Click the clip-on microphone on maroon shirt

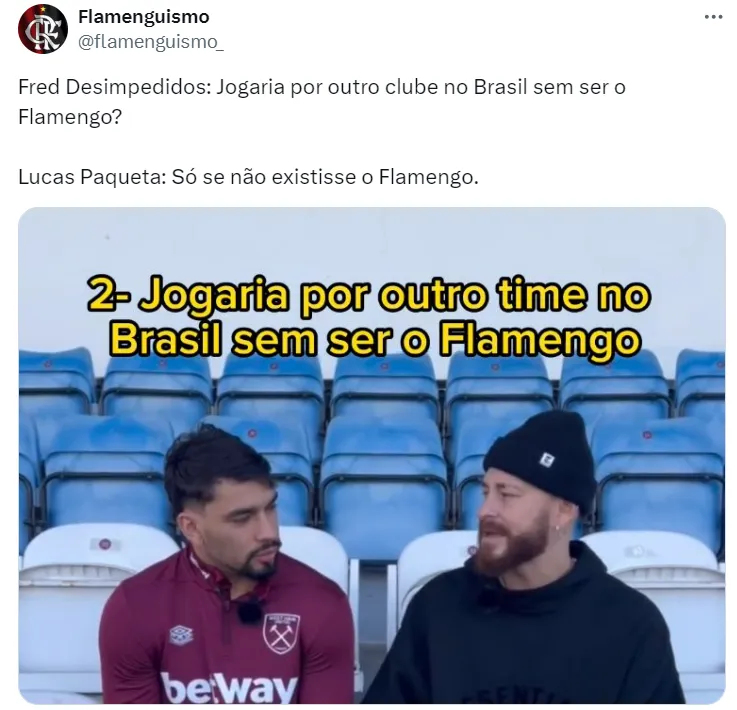[249, 612]
